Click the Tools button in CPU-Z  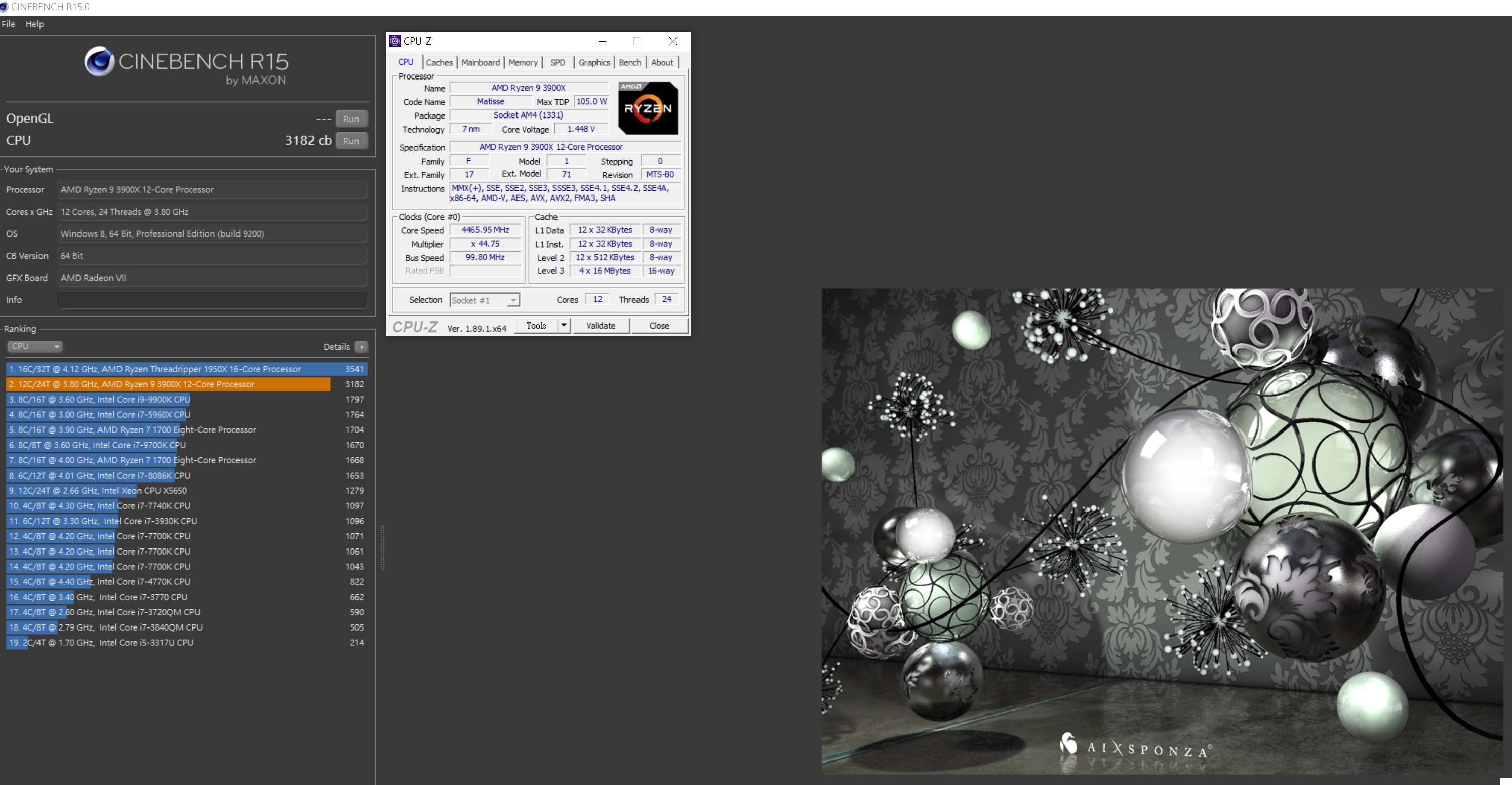click(x=536, y=325)
